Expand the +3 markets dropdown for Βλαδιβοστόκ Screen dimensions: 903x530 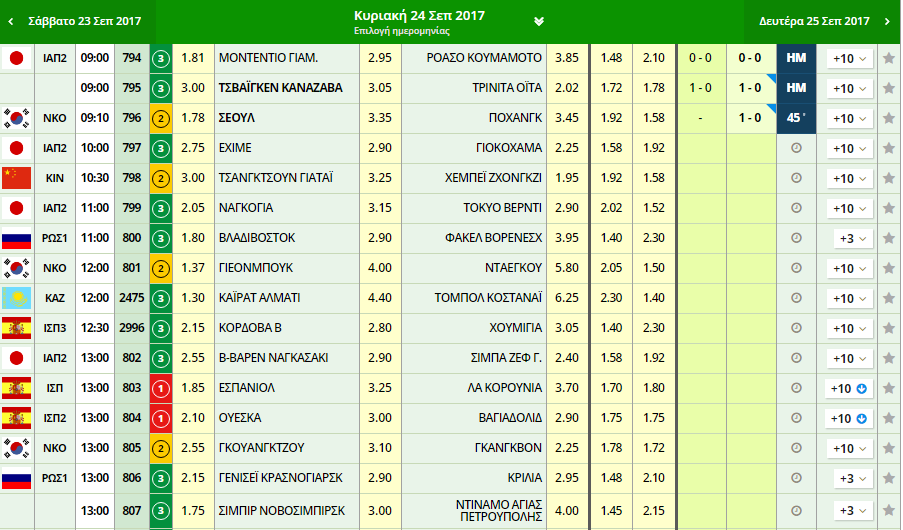pos(853,238)
